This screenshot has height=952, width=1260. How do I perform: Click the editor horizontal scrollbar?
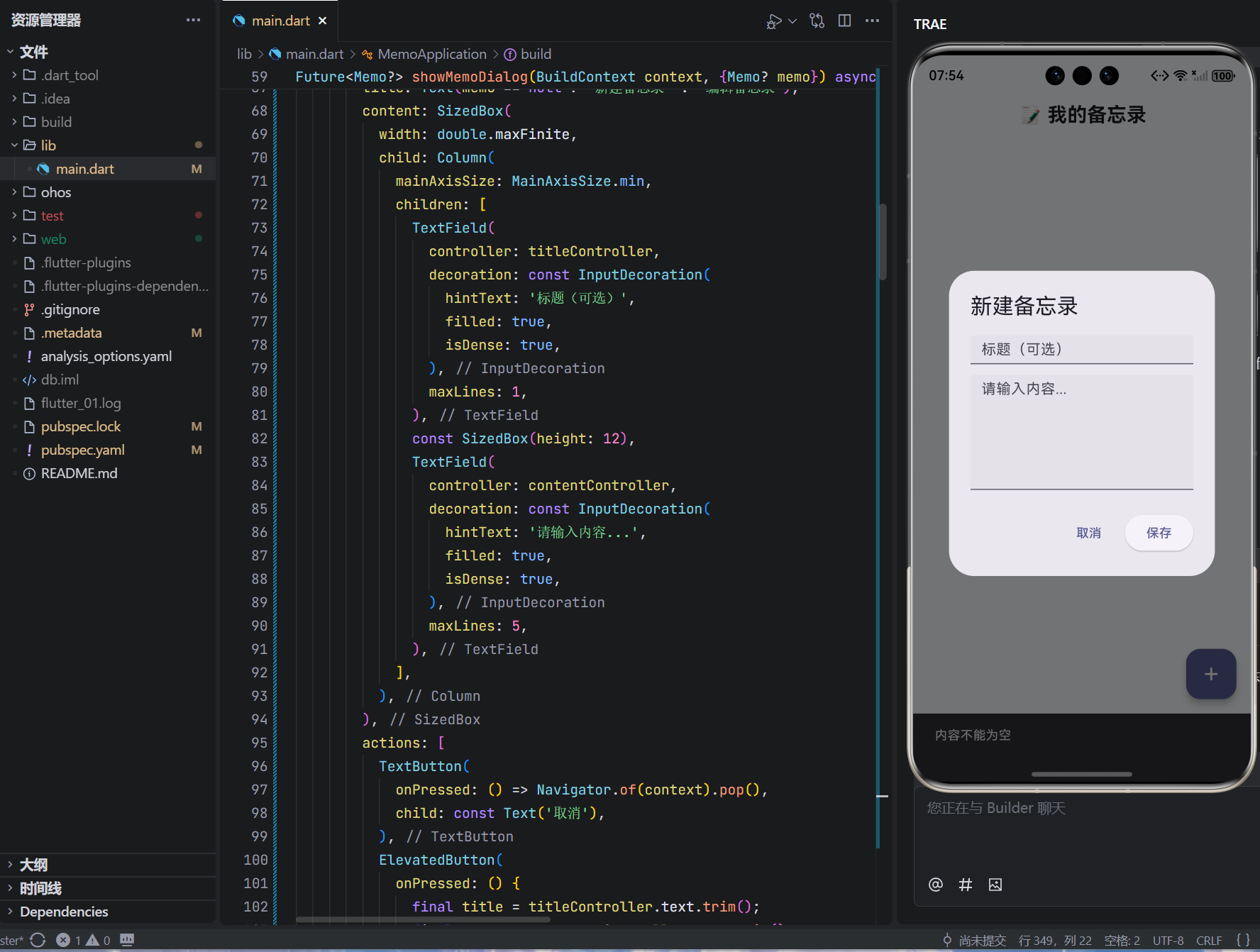point(423,919)
